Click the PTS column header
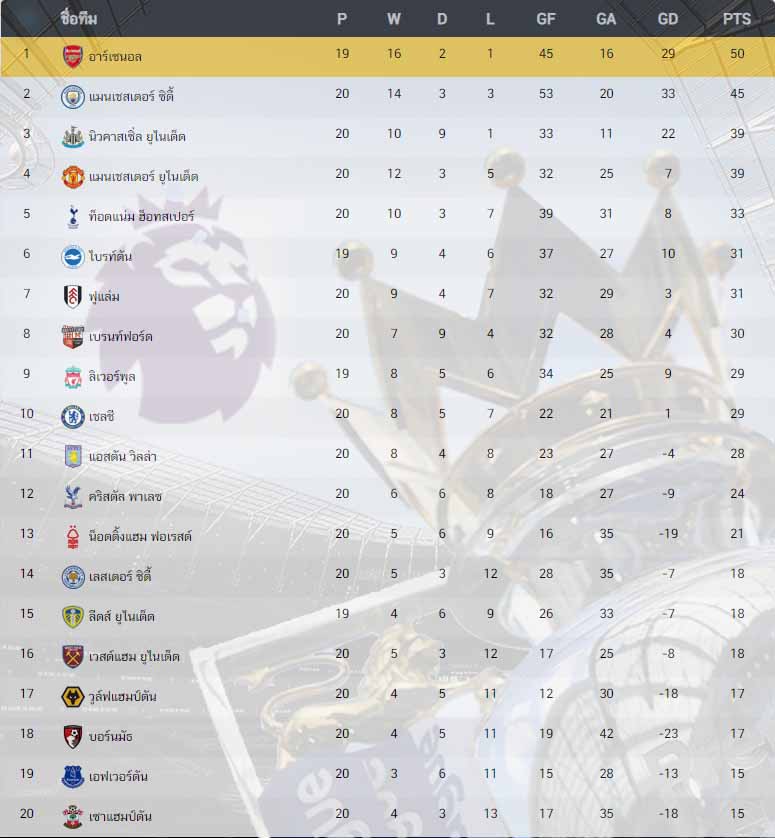 737,19
